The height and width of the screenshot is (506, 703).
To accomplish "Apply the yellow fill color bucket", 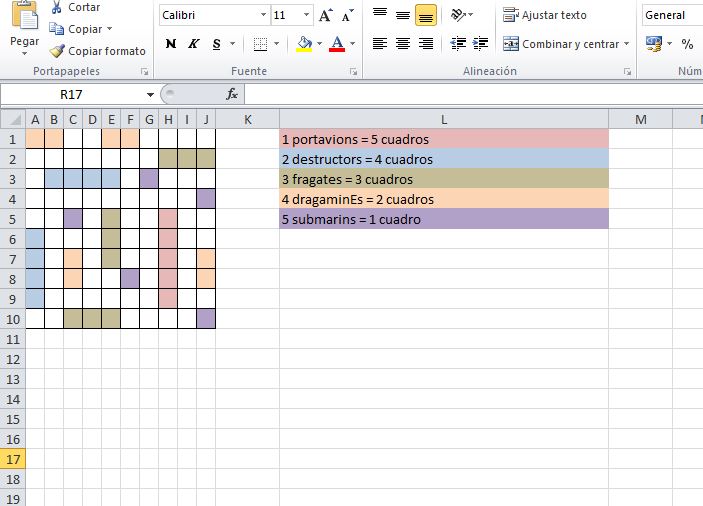I will (304, 44).
